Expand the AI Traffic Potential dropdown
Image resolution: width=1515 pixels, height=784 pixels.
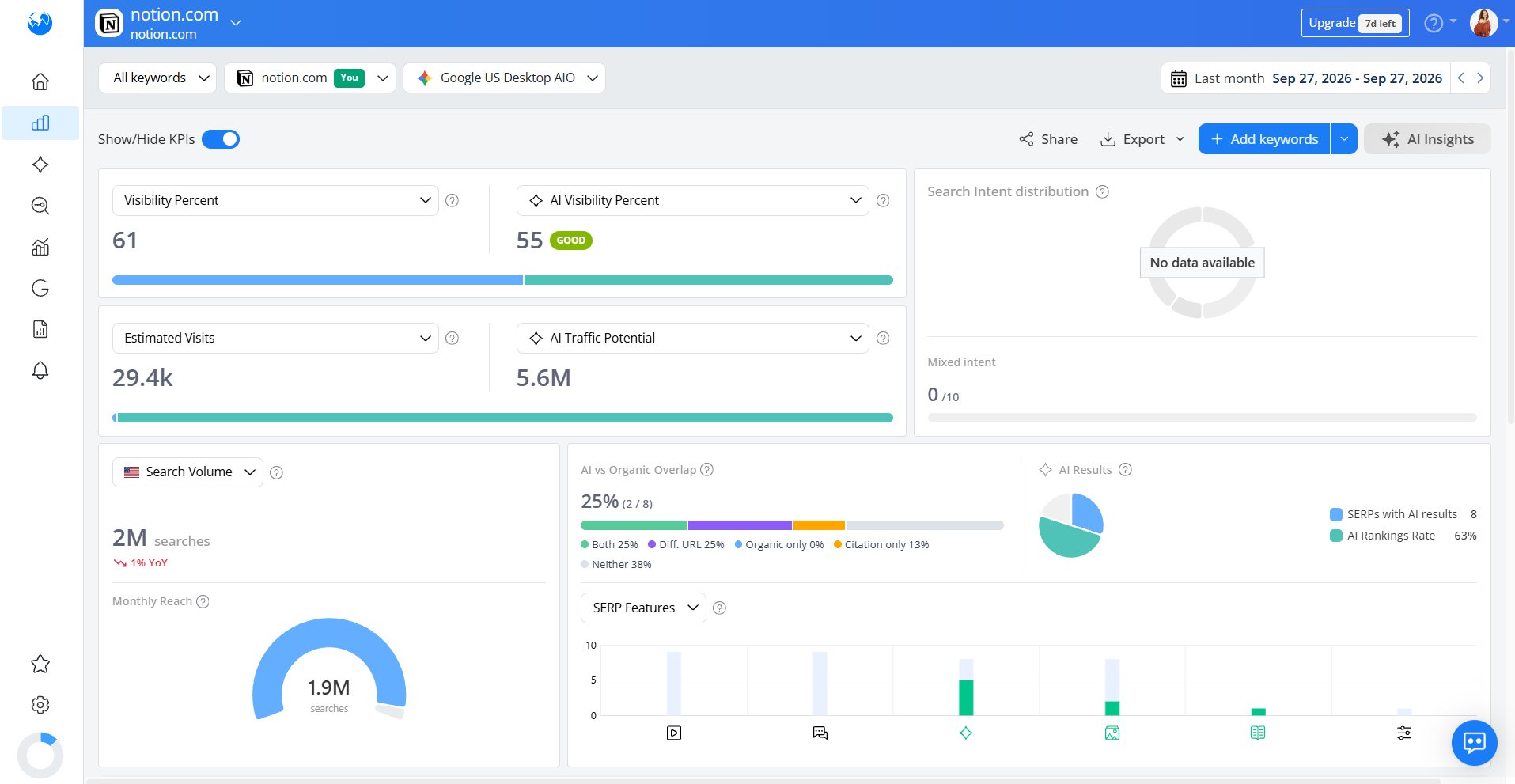[693, 339]
